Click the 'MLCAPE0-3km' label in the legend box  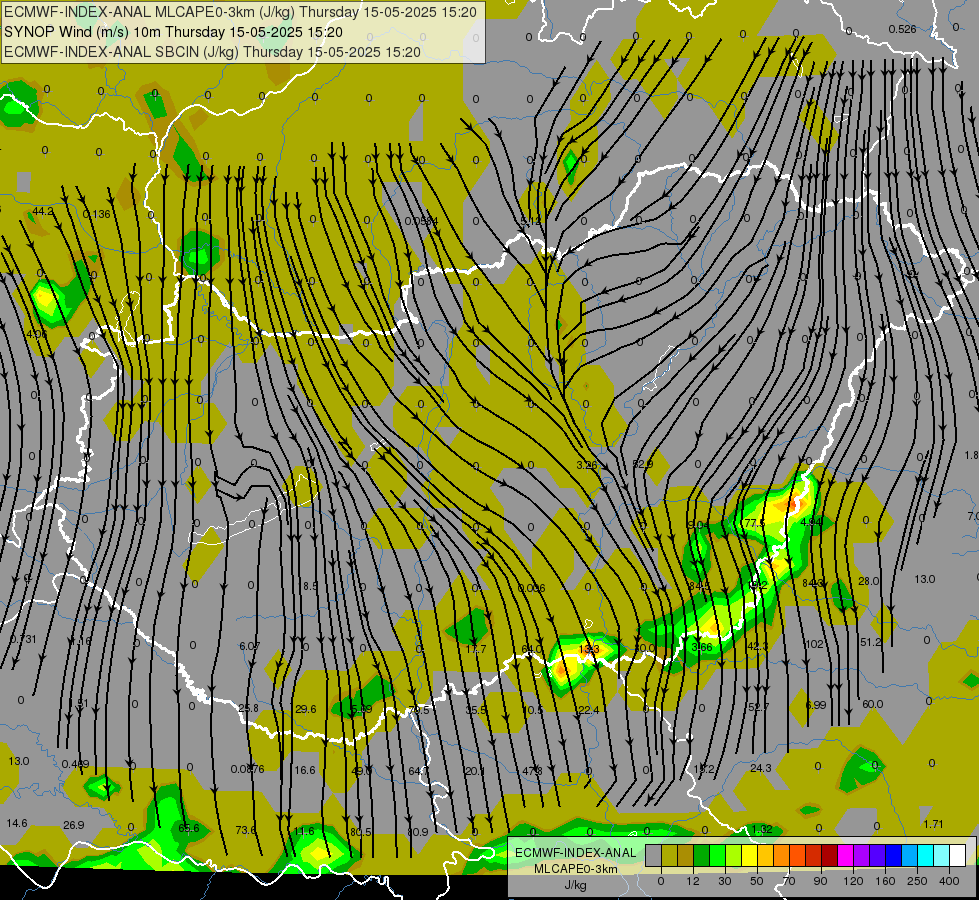pyautogui.click(x=575, y=869)
